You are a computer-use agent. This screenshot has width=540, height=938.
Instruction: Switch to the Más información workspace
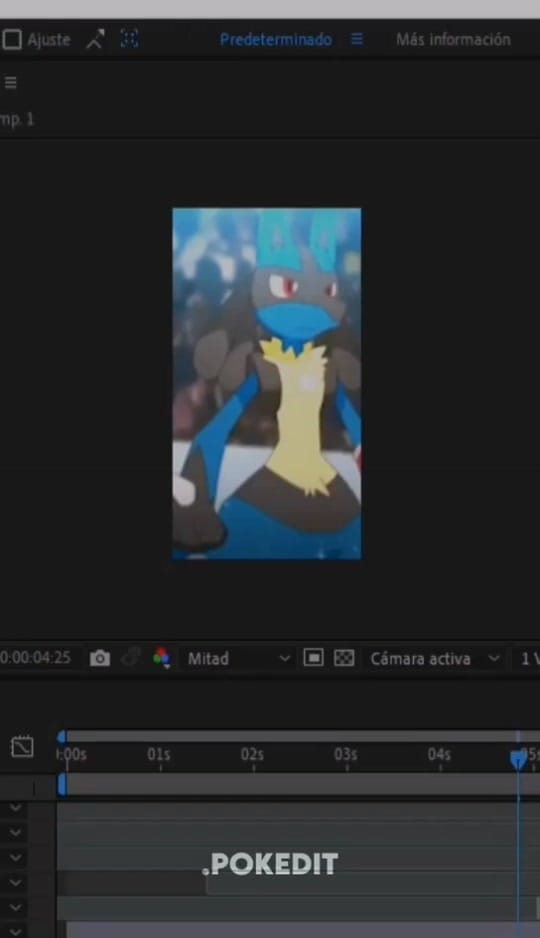(x=453, y=39)
